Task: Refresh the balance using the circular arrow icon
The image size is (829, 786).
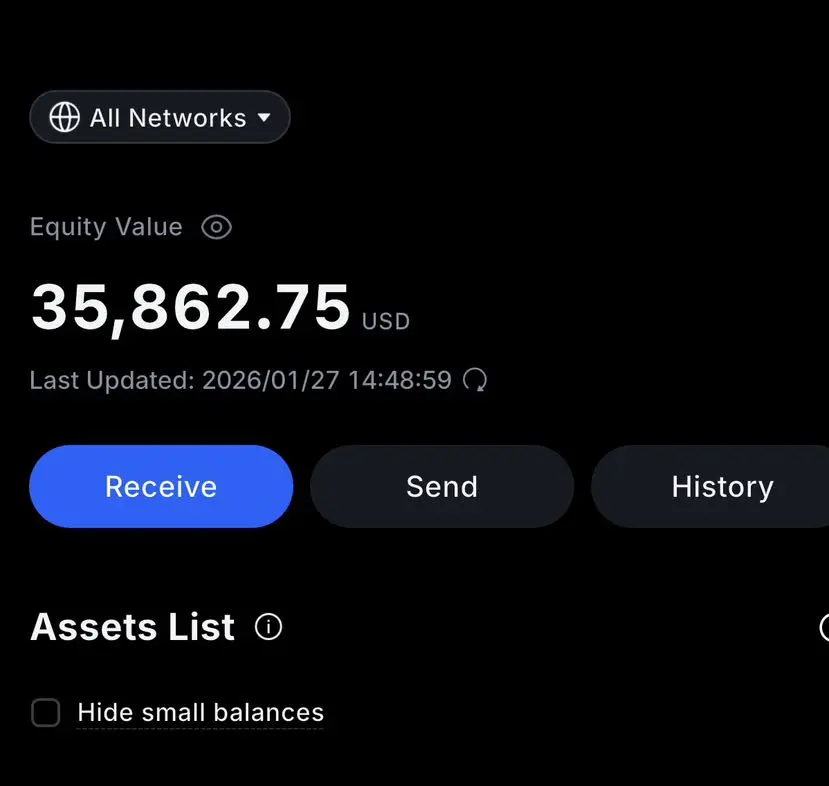Action: tap(476, 380)
